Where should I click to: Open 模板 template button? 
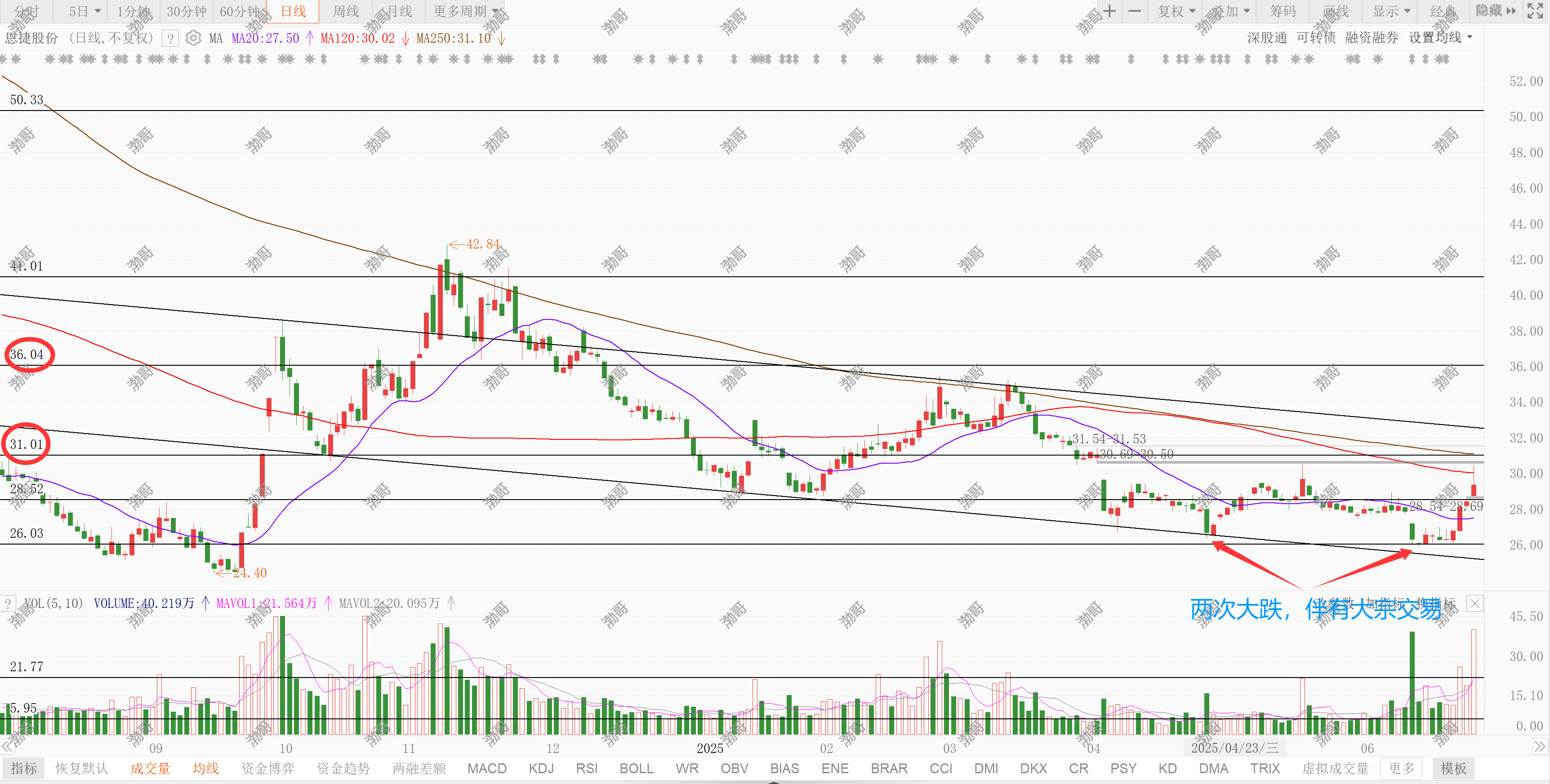(x=1454, y=768)
